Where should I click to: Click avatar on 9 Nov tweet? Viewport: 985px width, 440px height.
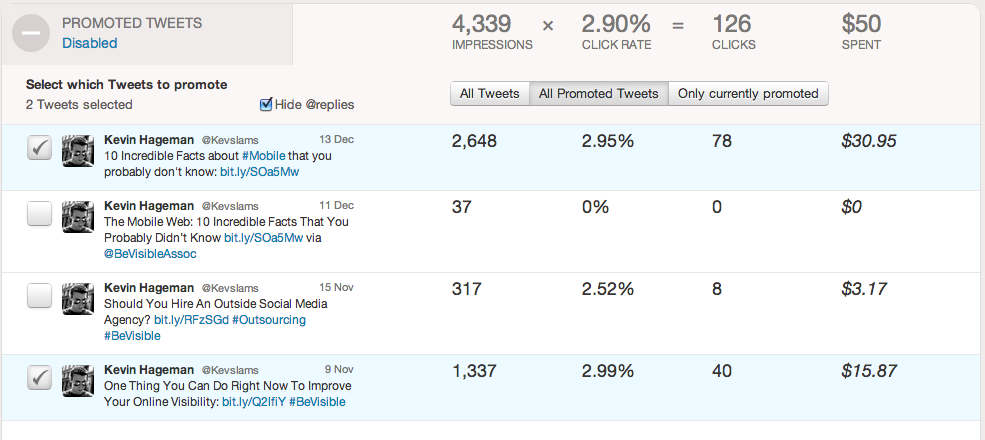click(x=78, y=380)
